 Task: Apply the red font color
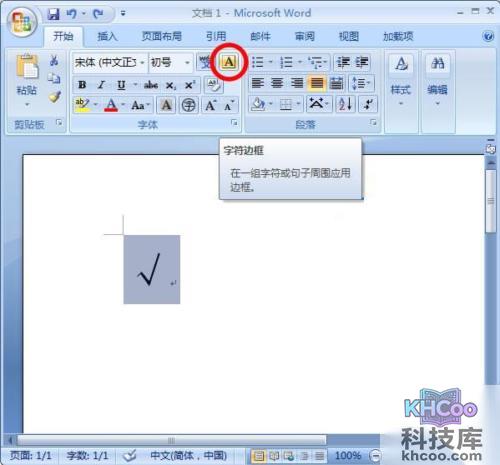[x=111, y=105]
